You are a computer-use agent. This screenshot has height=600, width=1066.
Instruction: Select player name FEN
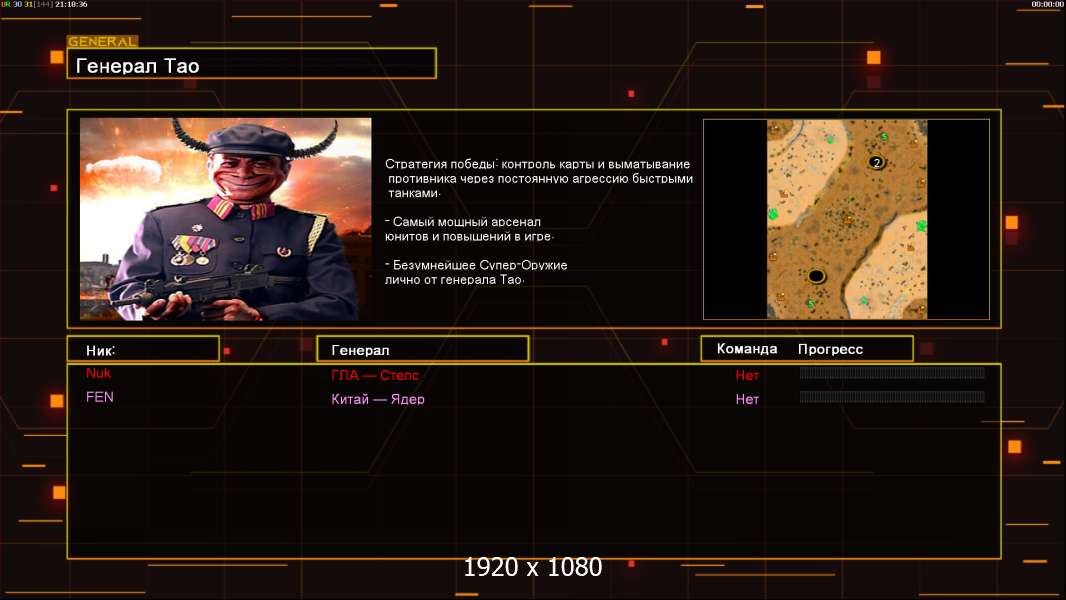(x=100, y=397)
